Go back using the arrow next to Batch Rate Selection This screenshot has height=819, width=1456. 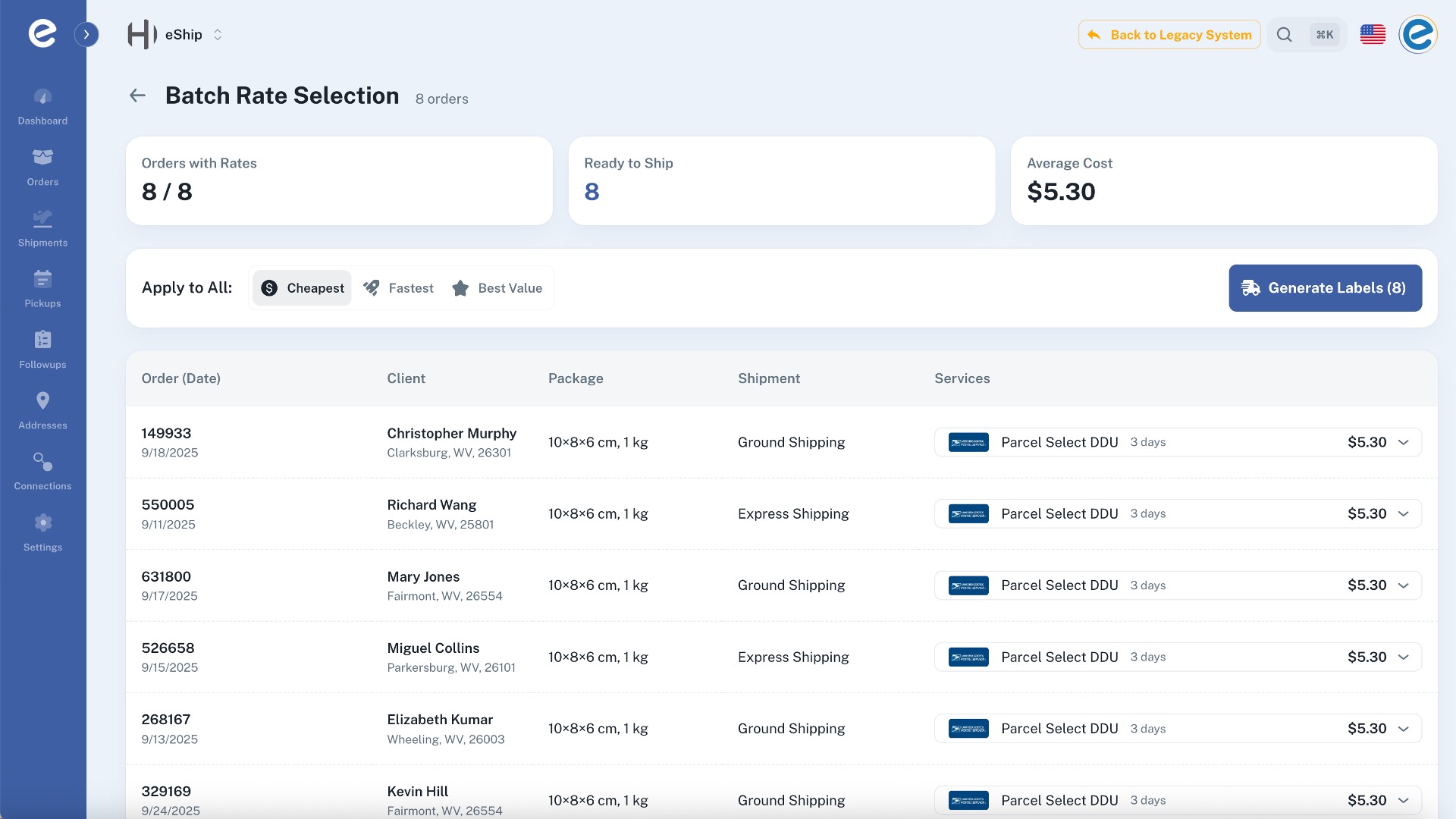pyautogui.click(x=137, y=96)
